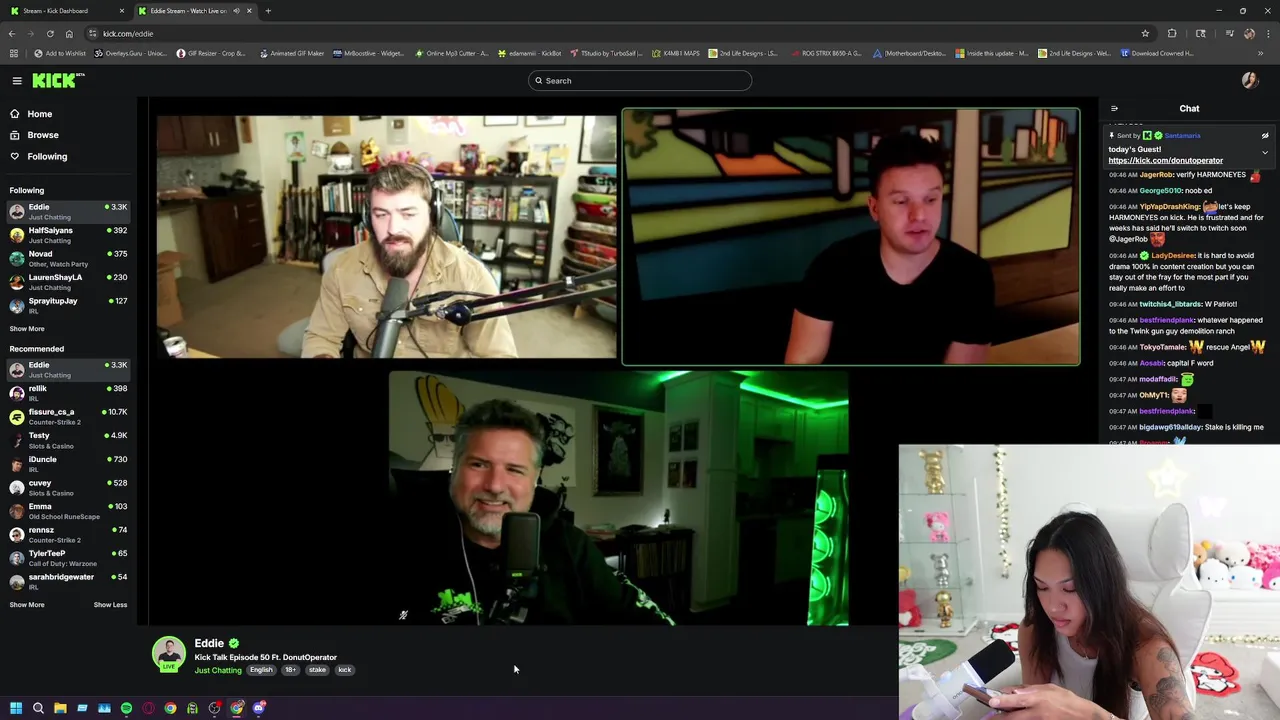
Task: Open Following in sidebar
Action: [38, 156]
